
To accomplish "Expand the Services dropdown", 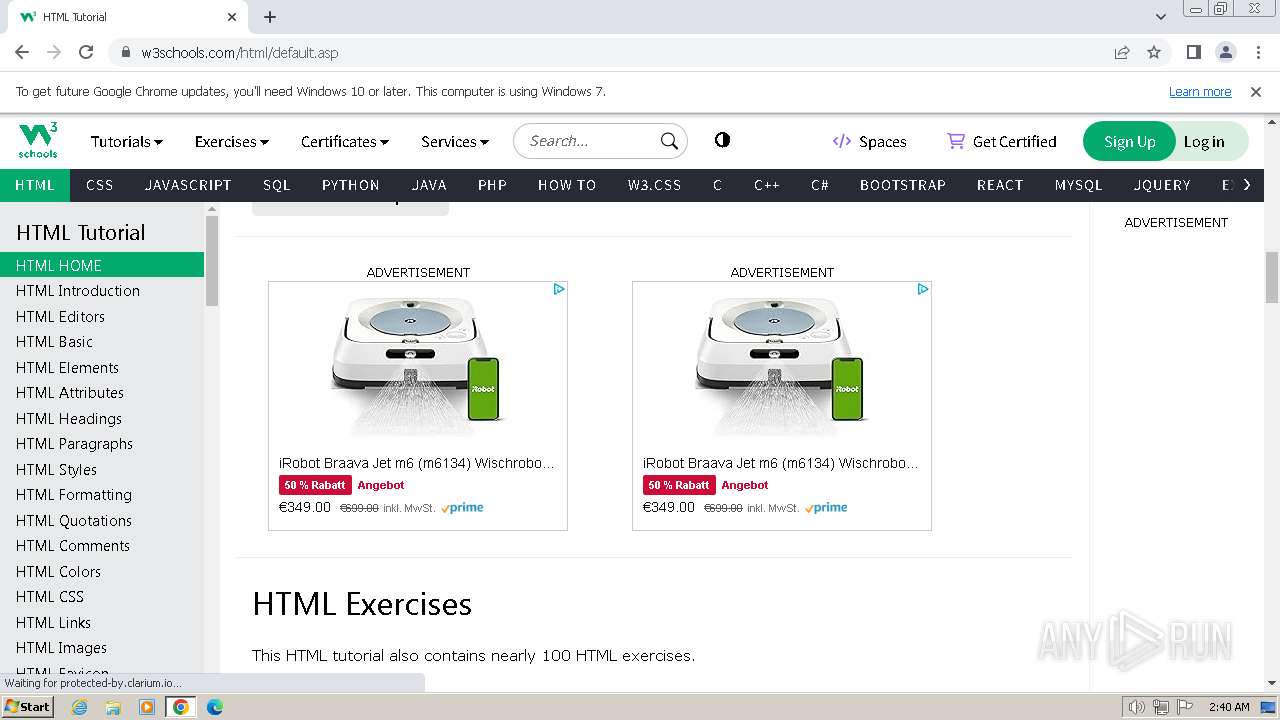I will tap(455, 142).
